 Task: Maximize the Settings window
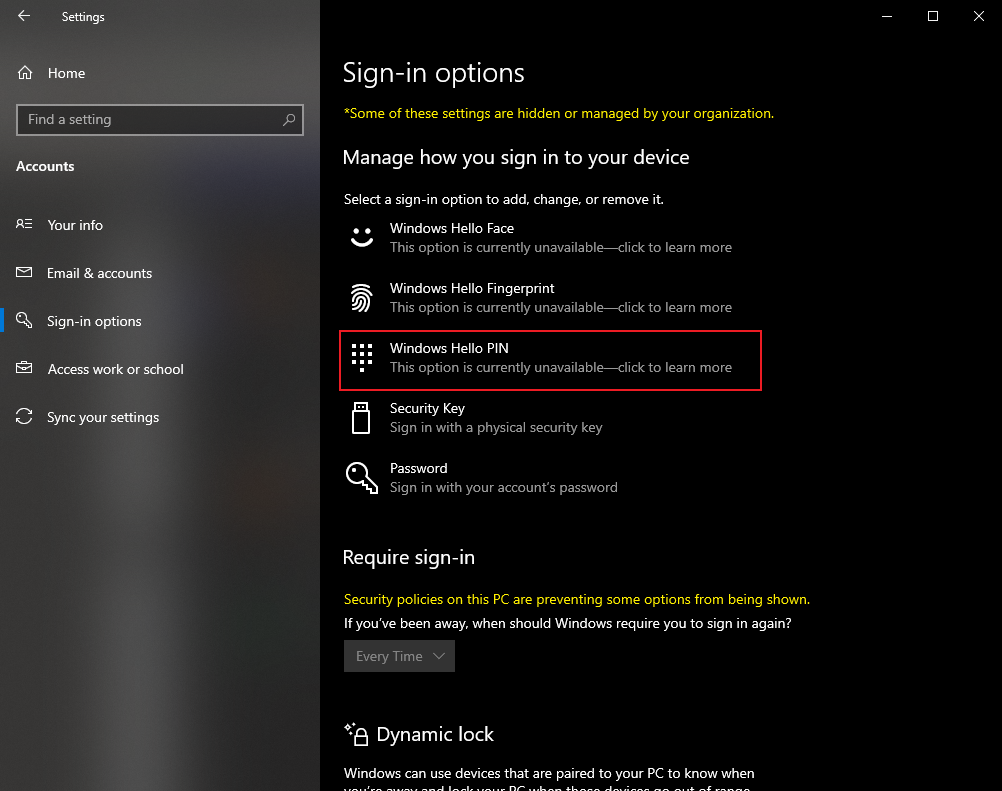(x=933, y=16)
